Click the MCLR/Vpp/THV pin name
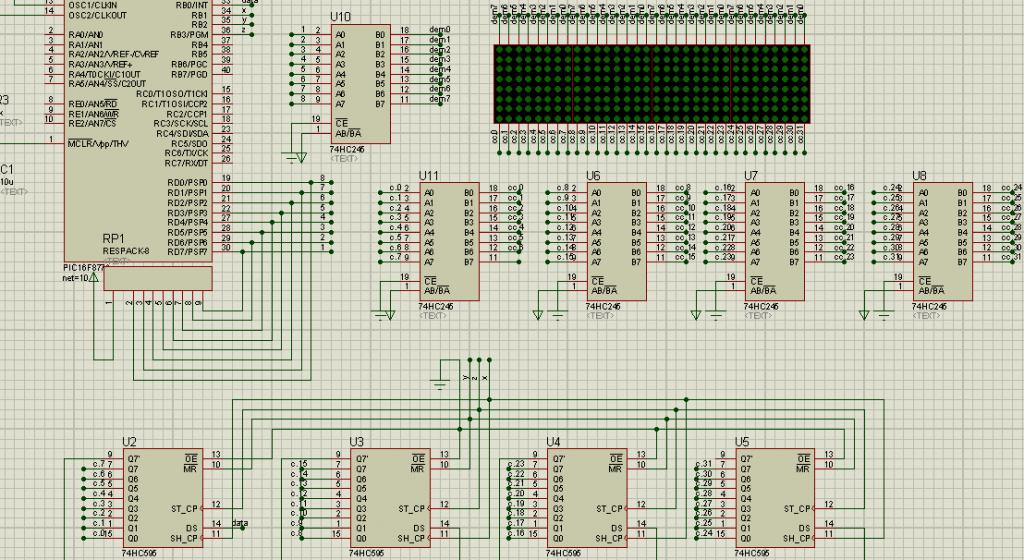The height and width of the screenshot is (560, 1024). point(99,143)
